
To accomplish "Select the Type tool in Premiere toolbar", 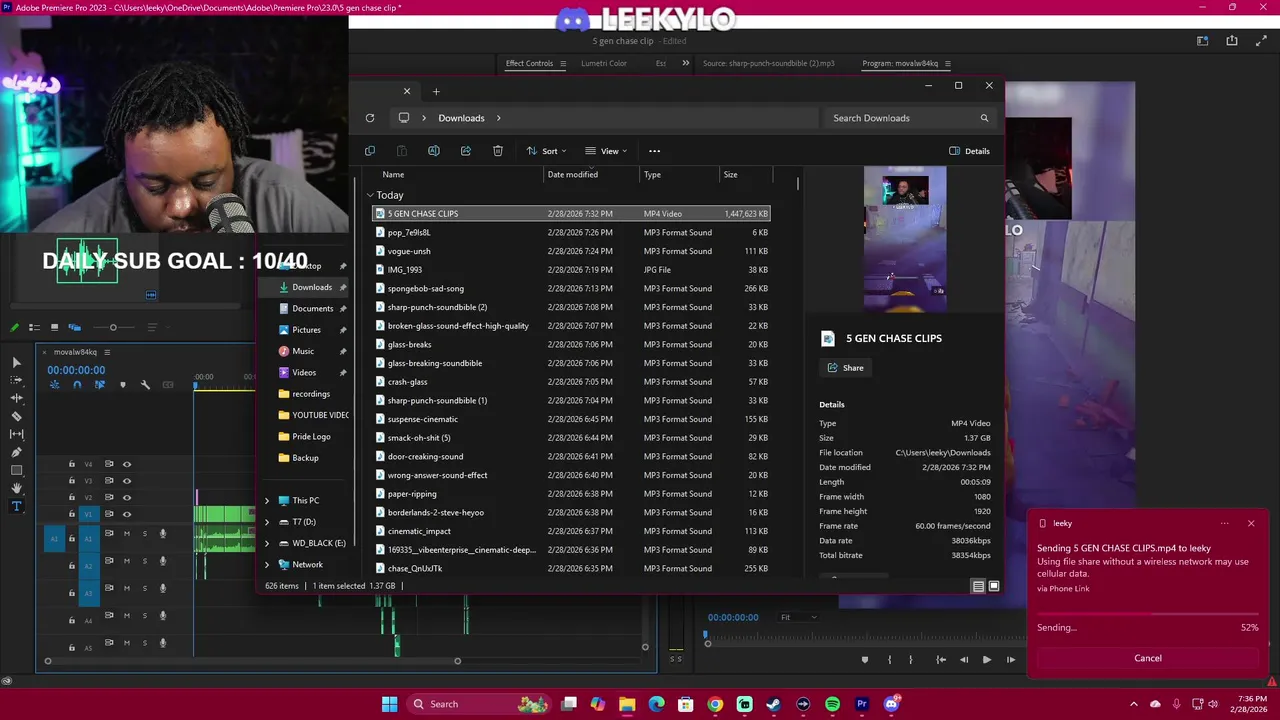I will (16, 506).
